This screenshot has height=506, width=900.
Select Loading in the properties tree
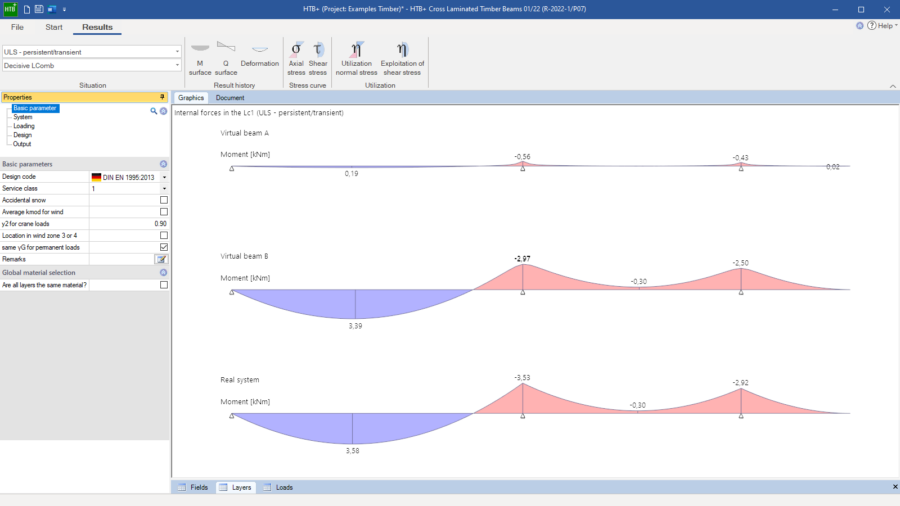coord(24,126)
